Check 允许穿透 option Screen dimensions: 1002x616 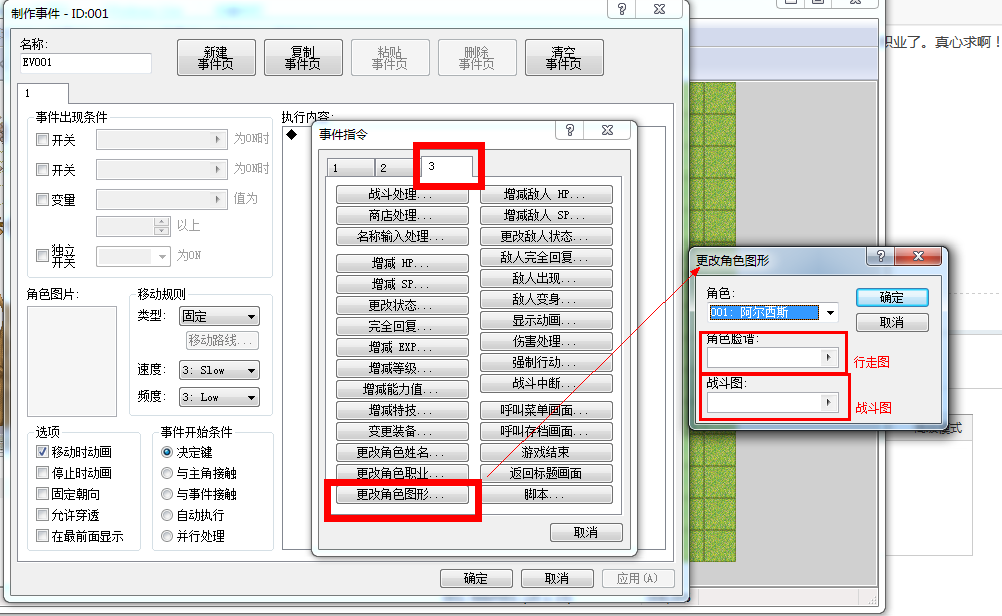point(43,514)
